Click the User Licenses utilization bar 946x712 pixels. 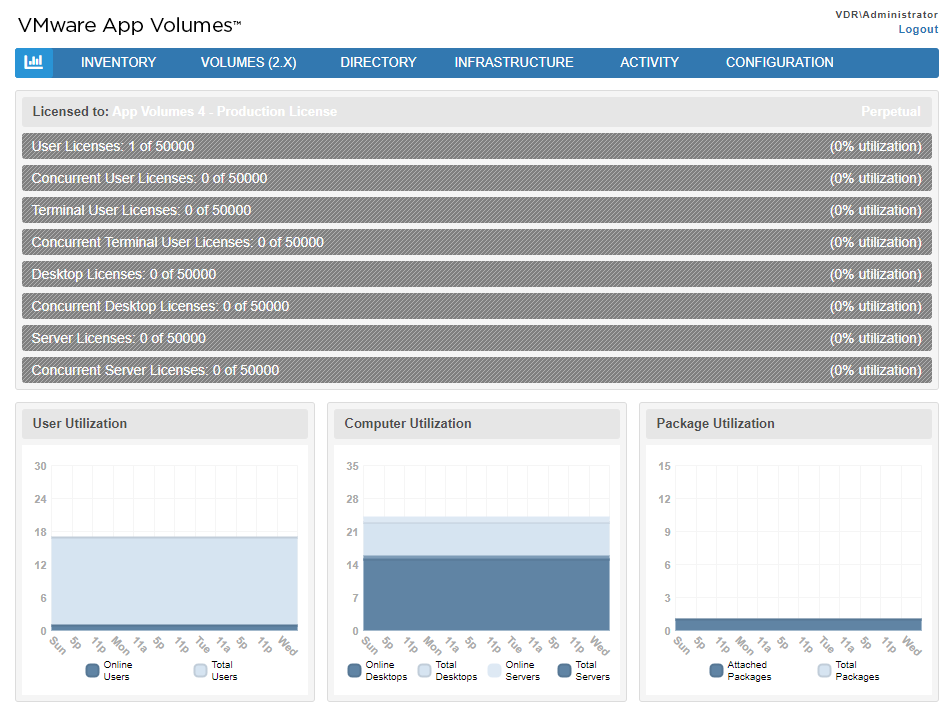pyautogui.click(x=477, y=146)
